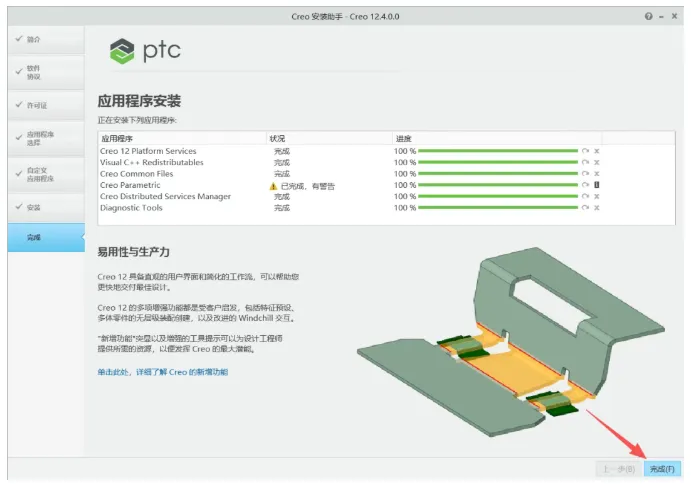Click the 易用性与生产力 heading
The image size is (691, 485).
tap(134, 252)
